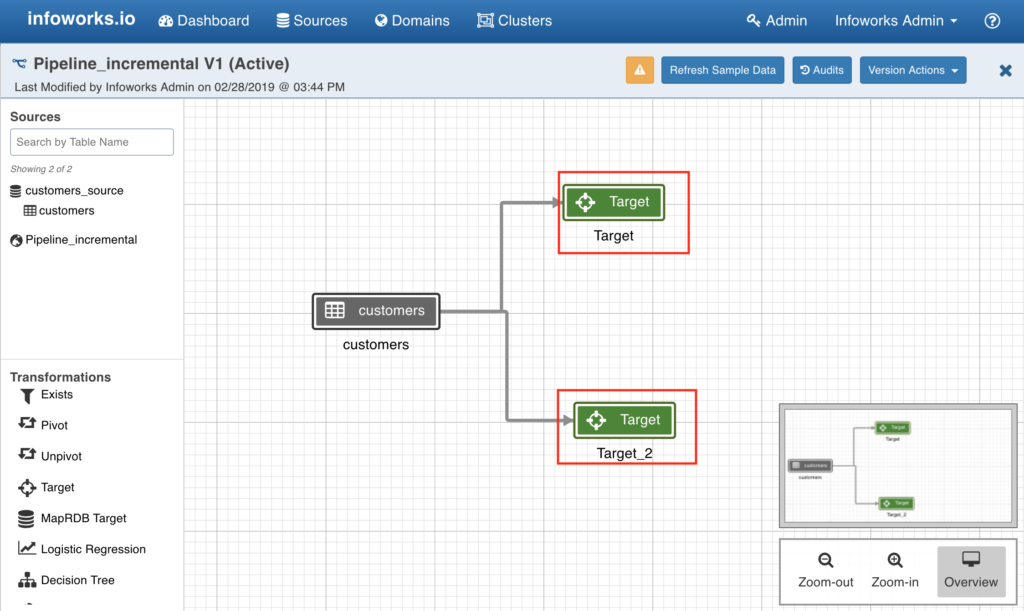This screenshot has height=611, width=1024.
Task: Click the Zoom-out control
Action: coord(824,571)
